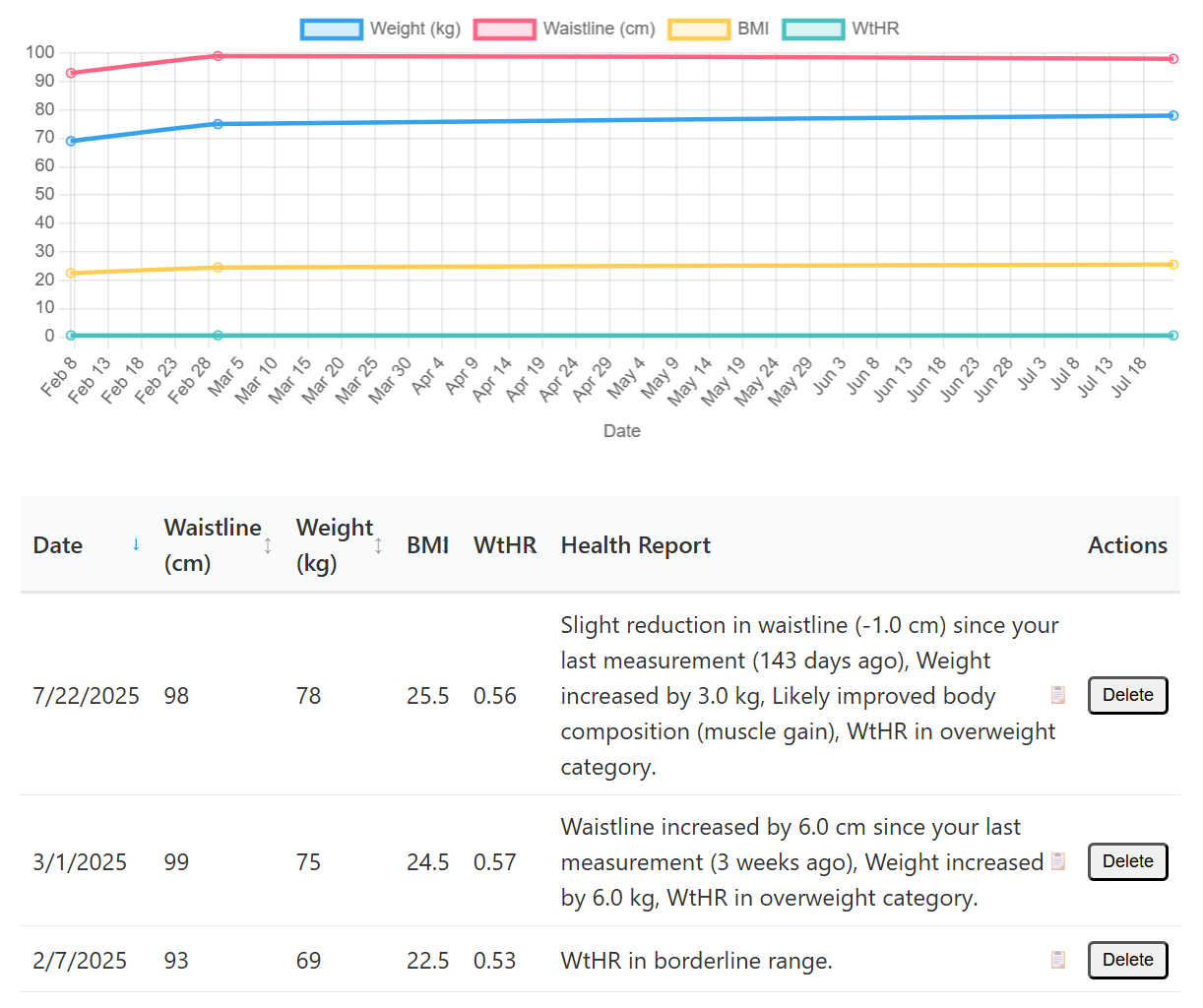Click the blue descending sort arrow on Date column

point(135,544)
